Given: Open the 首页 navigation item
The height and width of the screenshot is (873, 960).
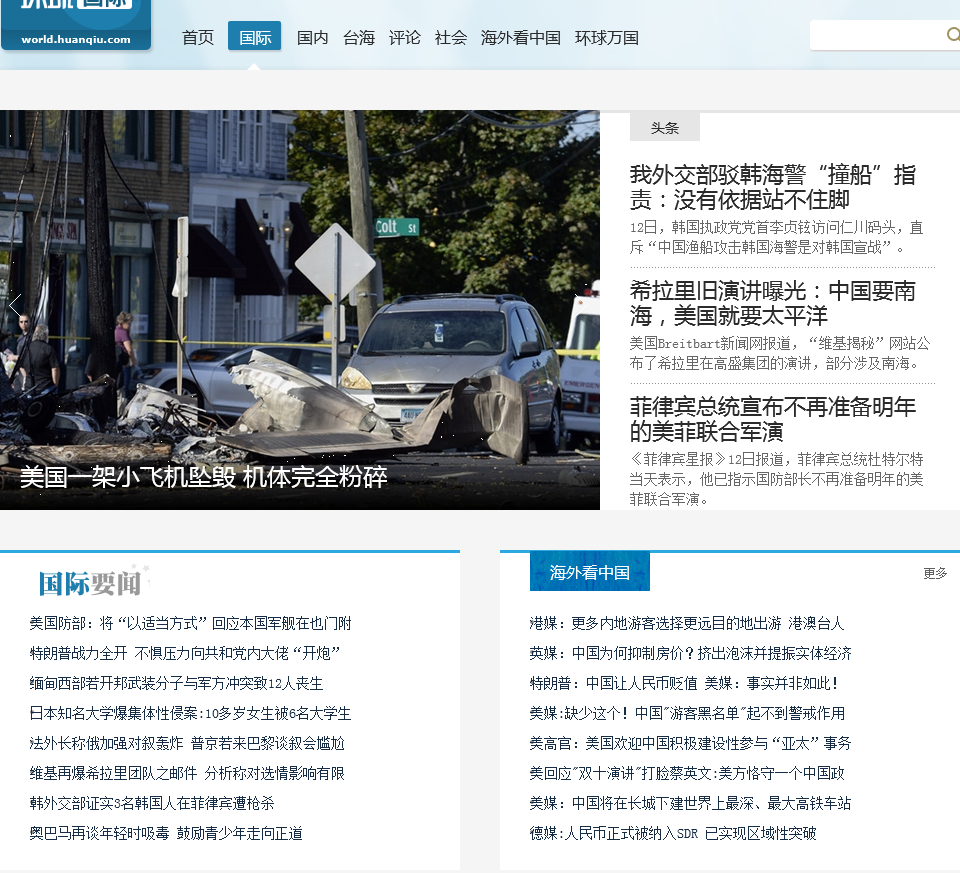Looking at the screenshot, I should (198, 37).
